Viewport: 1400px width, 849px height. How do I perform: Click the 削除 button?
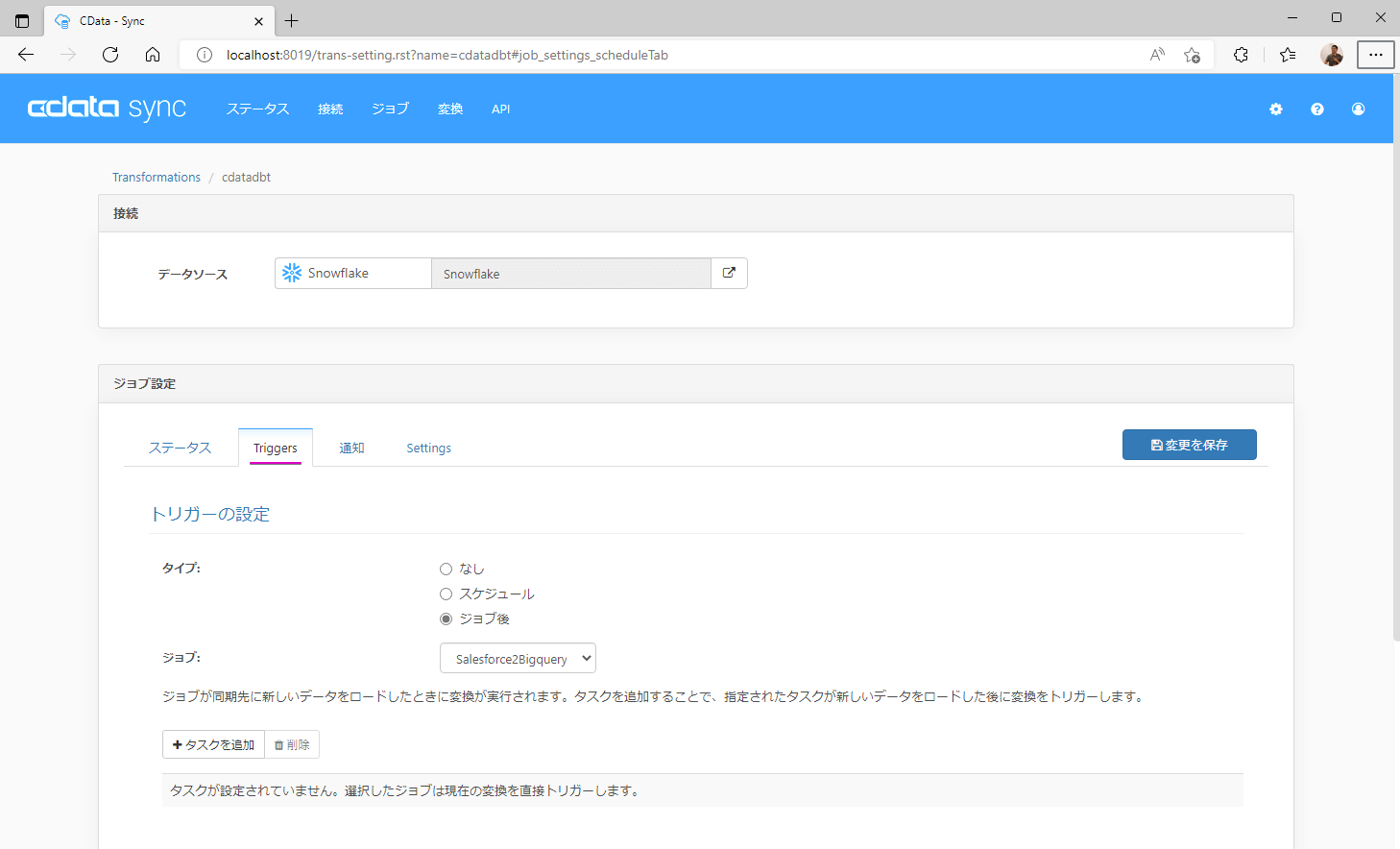tap(292, 744)
